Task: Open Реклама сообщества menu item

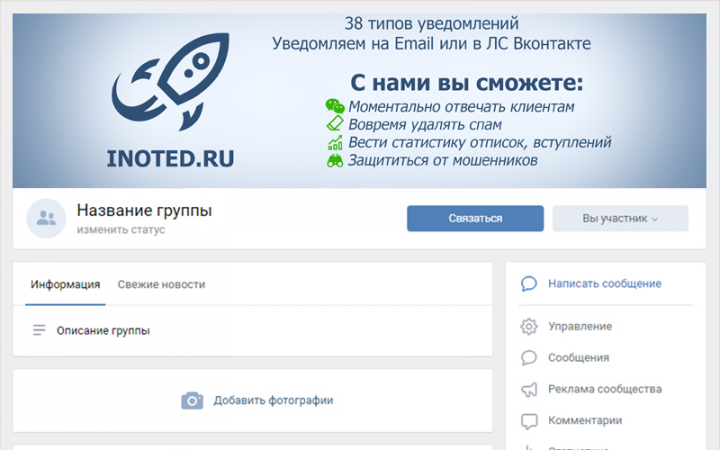Action: pos(605,389)
